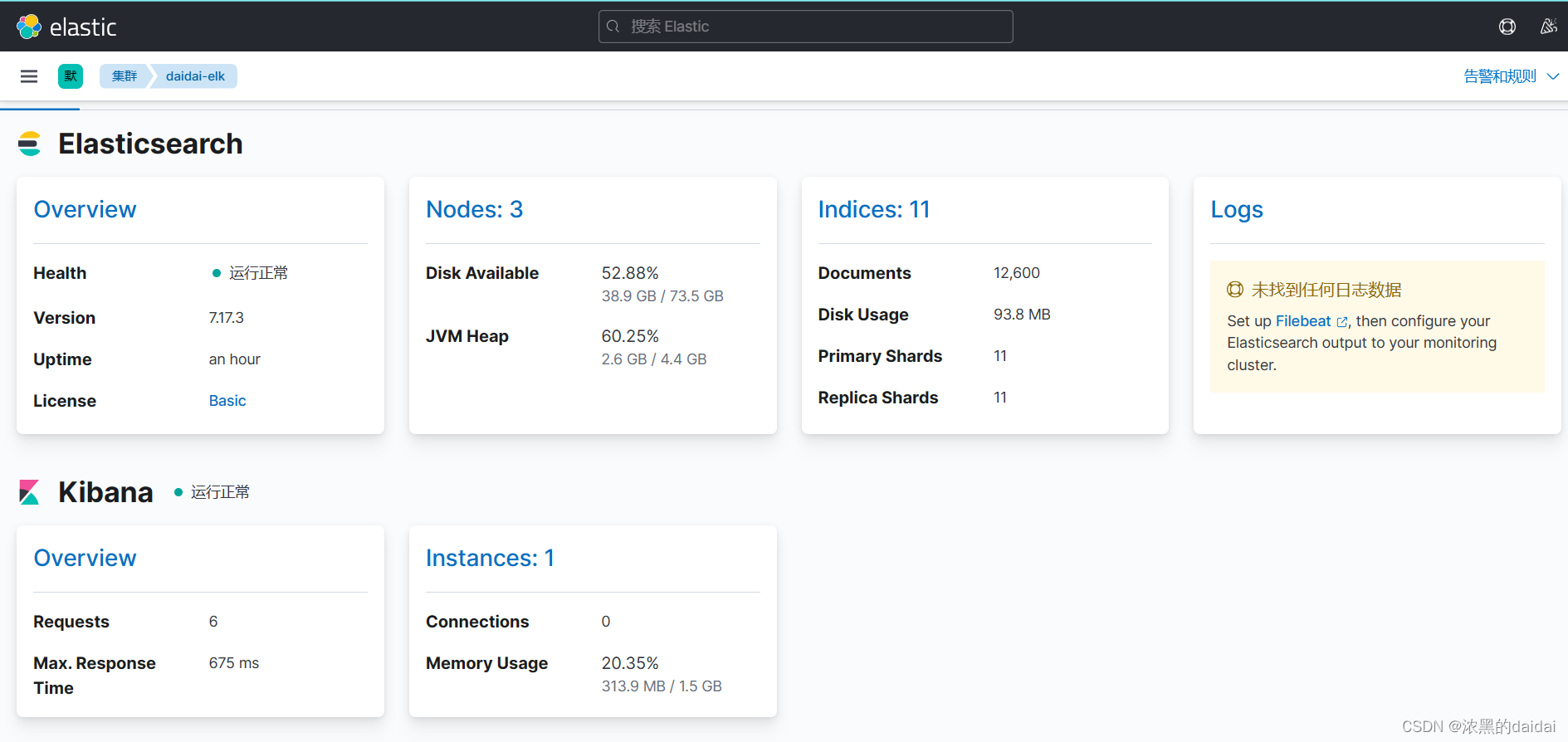1568x742 pixels.
Task: Open the newsfeed celebration icon
Action: tap(1548, 27)
